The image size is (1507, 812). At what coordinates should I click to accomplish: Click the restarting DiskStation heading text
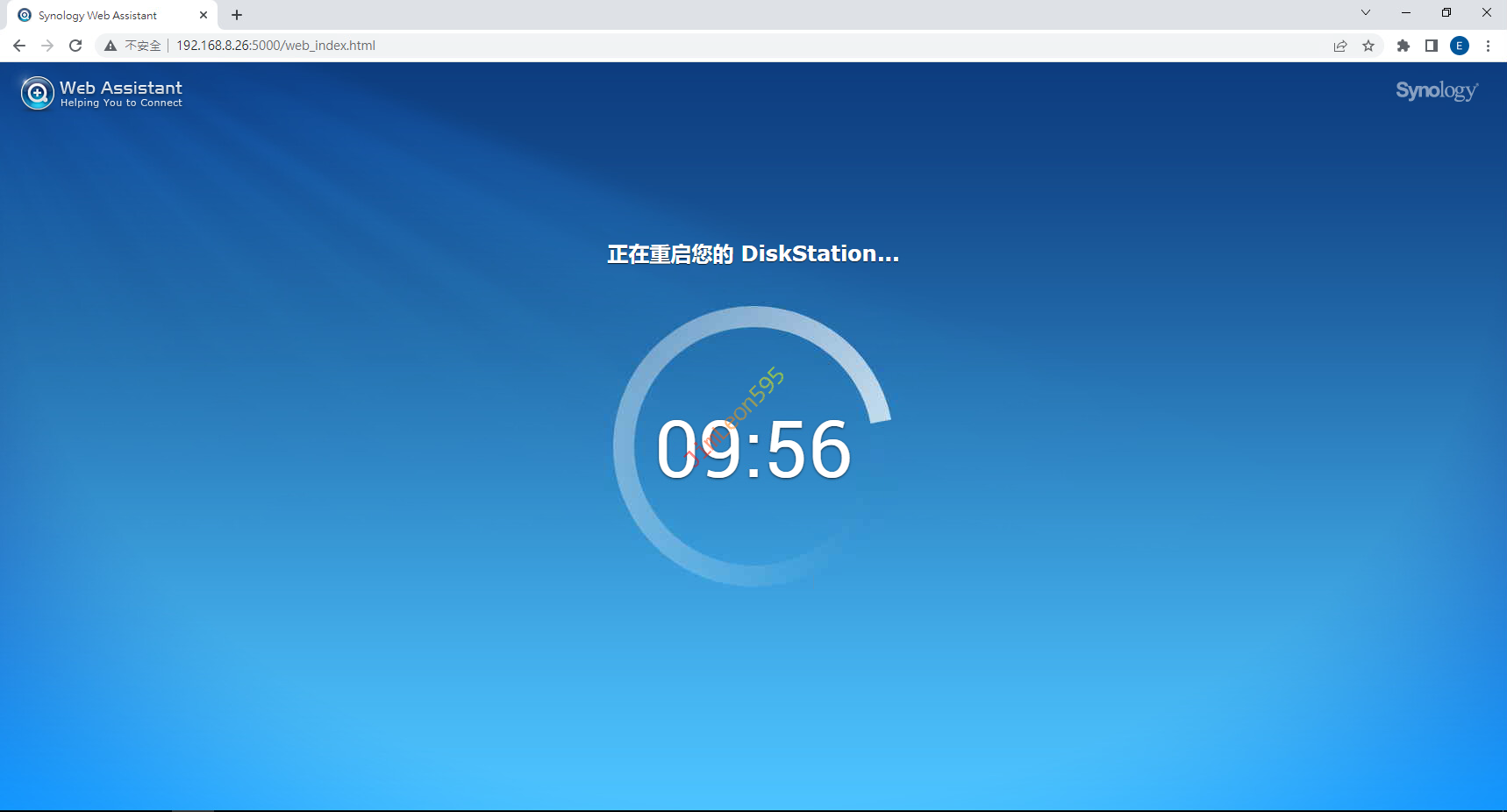pos(753,254)
